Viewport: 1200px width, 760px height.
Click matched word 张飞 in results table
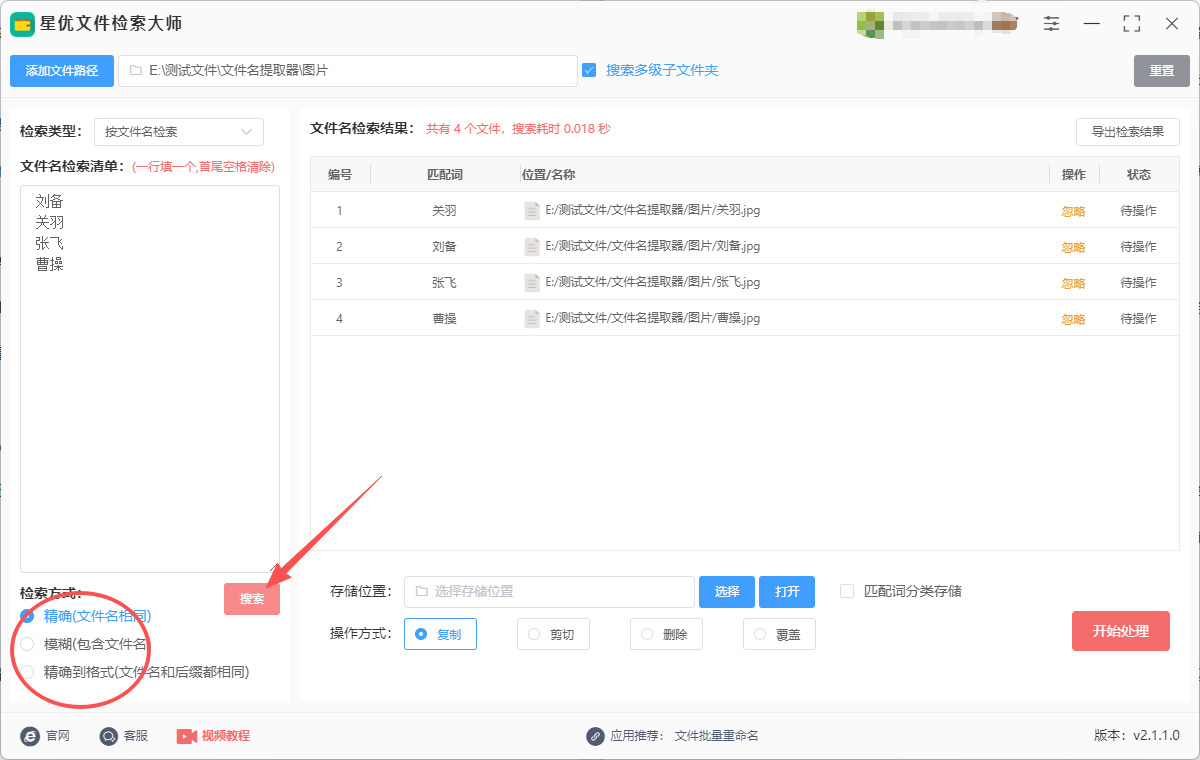[444, 283]
